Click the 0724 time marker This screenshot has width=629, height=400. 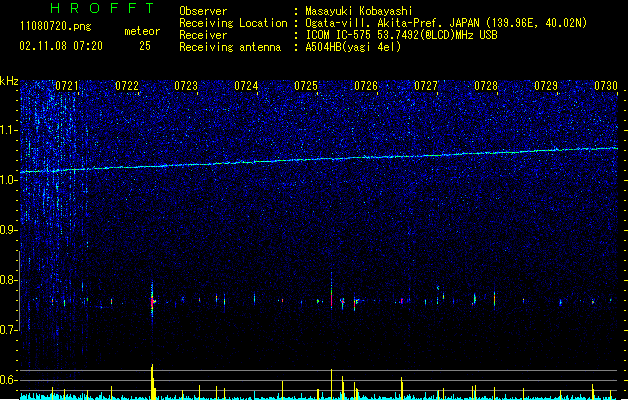[x=246, y=86]
